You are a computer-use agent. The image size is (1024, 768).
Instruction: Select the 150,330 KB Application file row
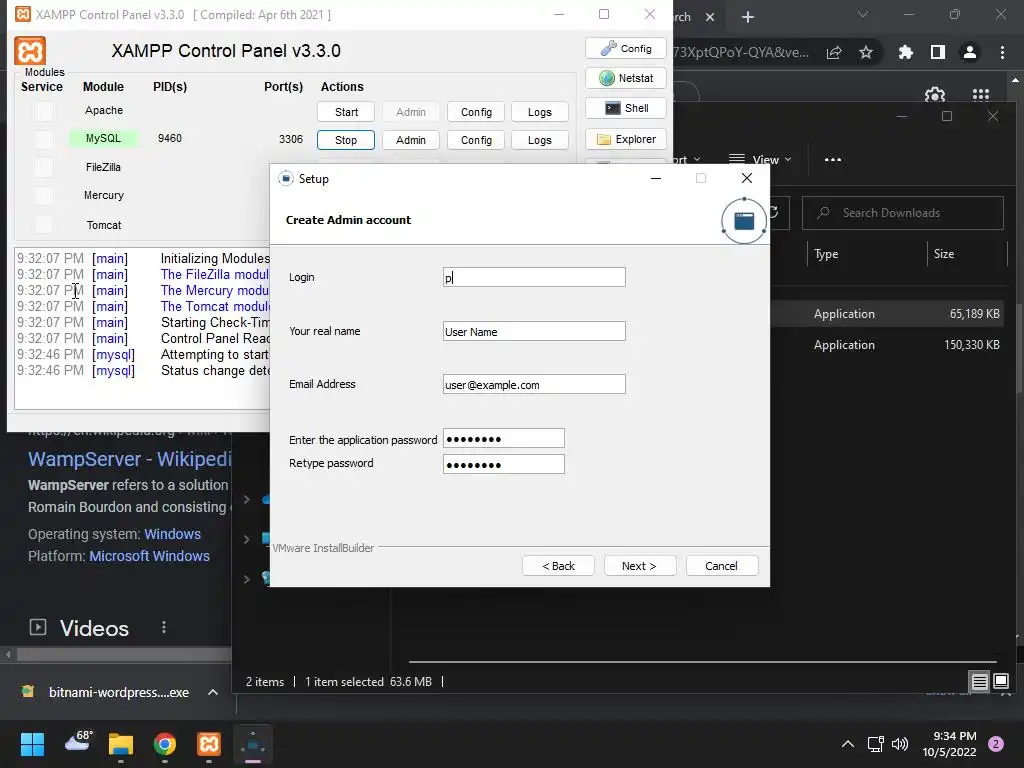click(888, 345)
